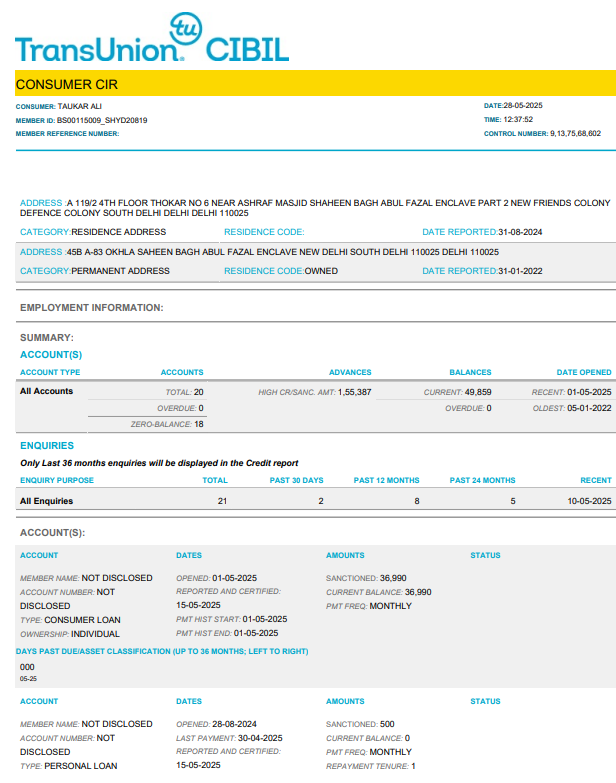Select the consumer name TAUKAR ALI
Viewport: 616px width, 783px height.
79,106
